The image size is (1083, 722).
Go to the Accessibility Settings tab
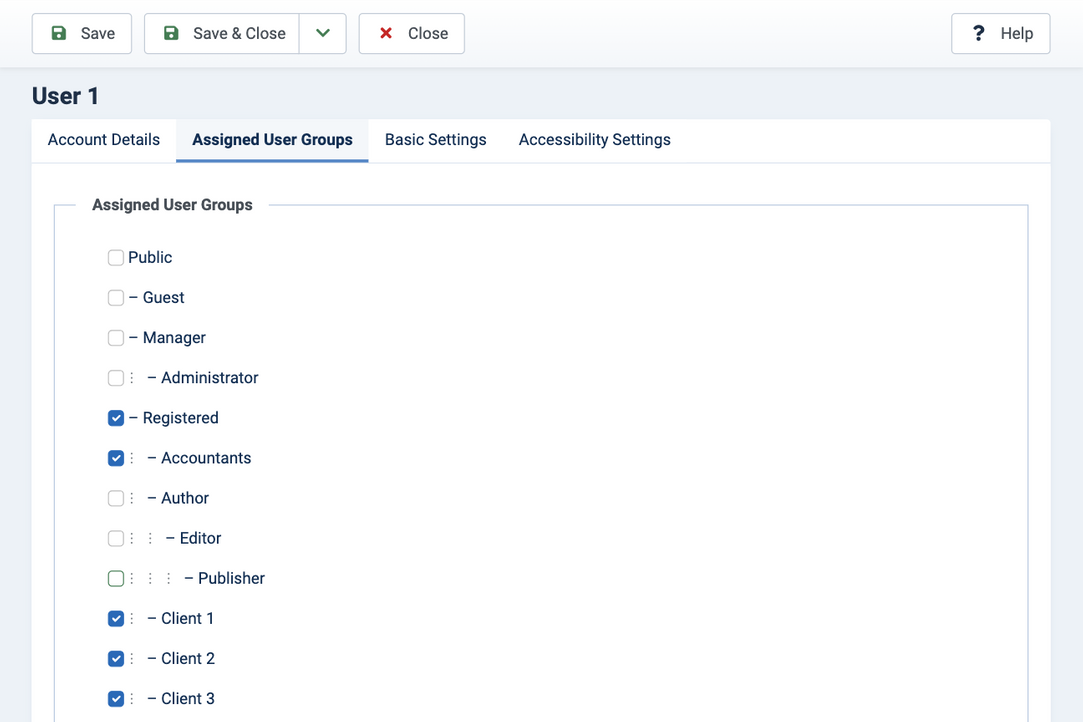(x=595, y=140)
